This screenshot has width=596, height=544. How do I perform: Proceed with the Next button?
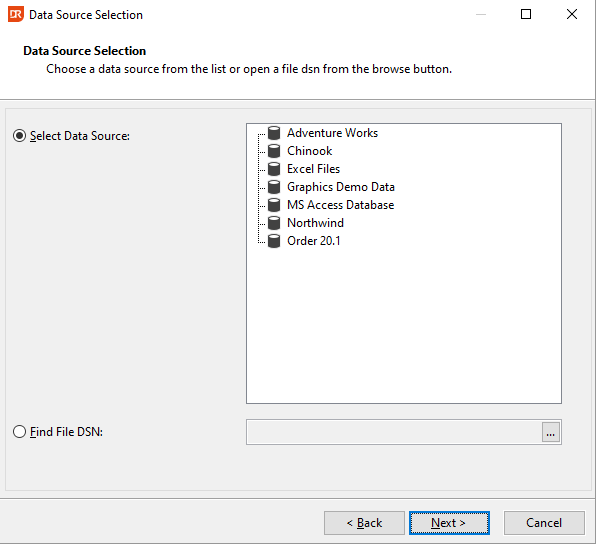[x=449, y=523]
